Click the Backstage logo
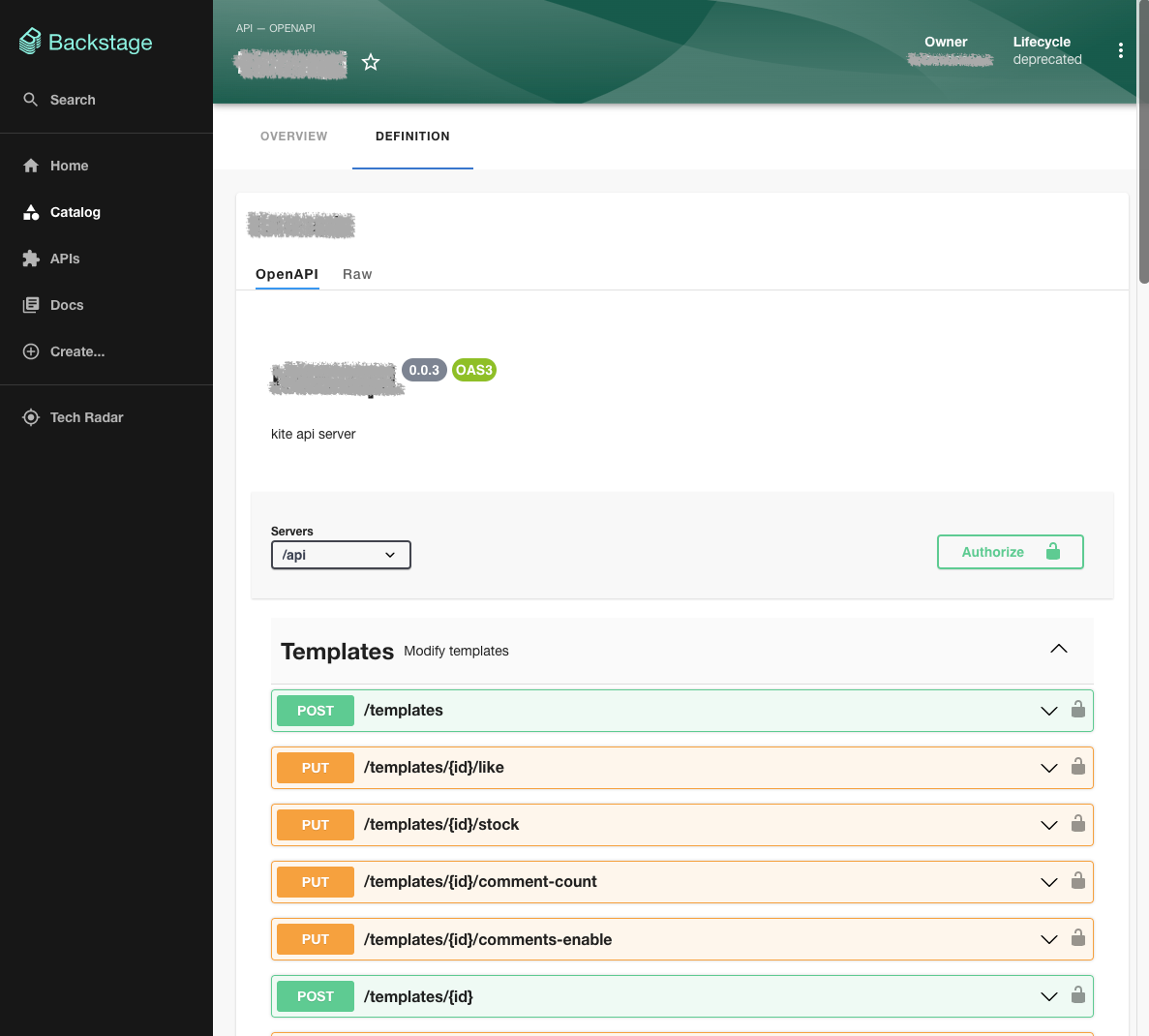1149x1036 pixels. (86, 42)
